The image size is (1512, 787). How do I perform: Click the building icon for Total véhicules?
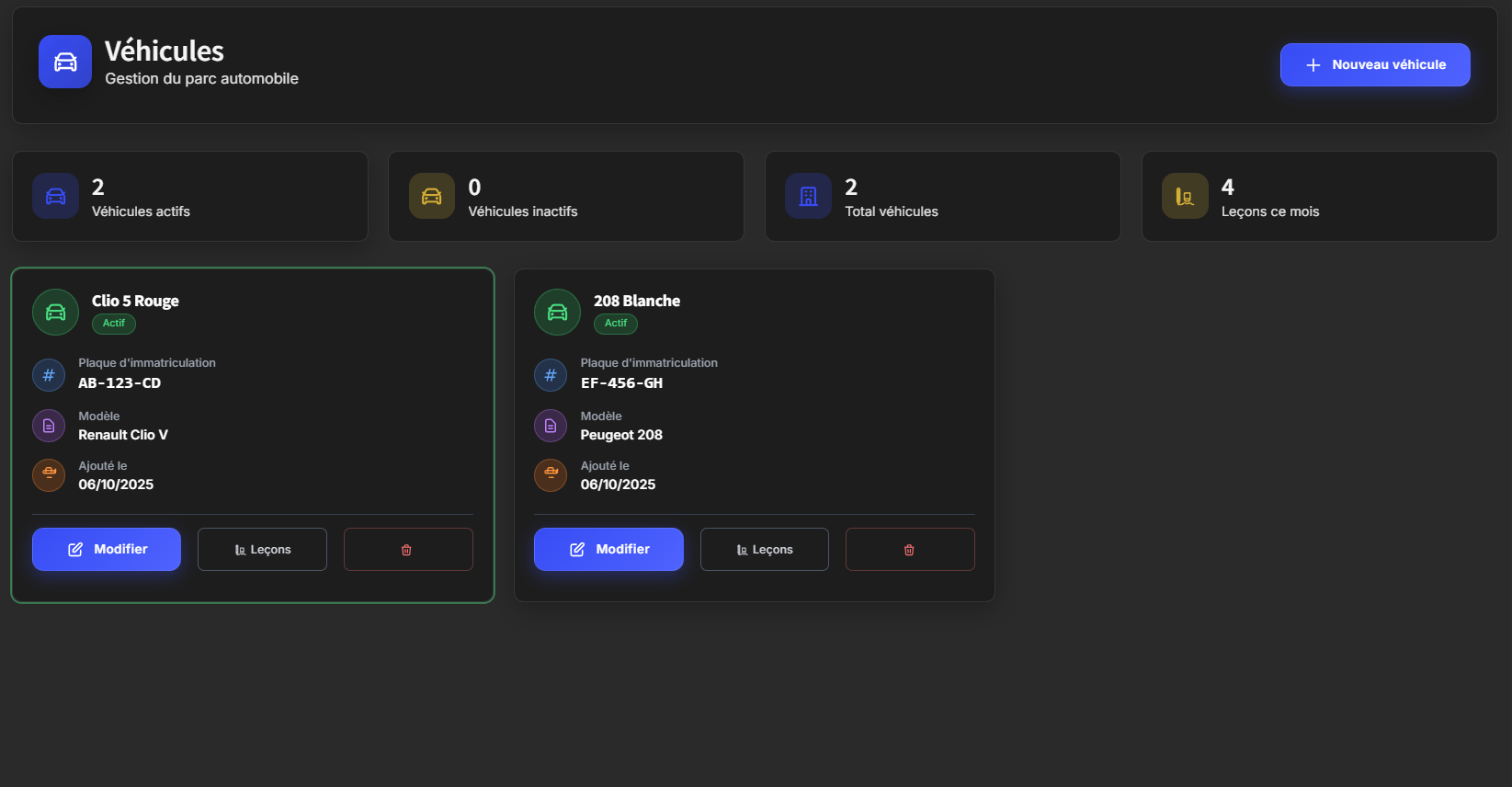808,196
